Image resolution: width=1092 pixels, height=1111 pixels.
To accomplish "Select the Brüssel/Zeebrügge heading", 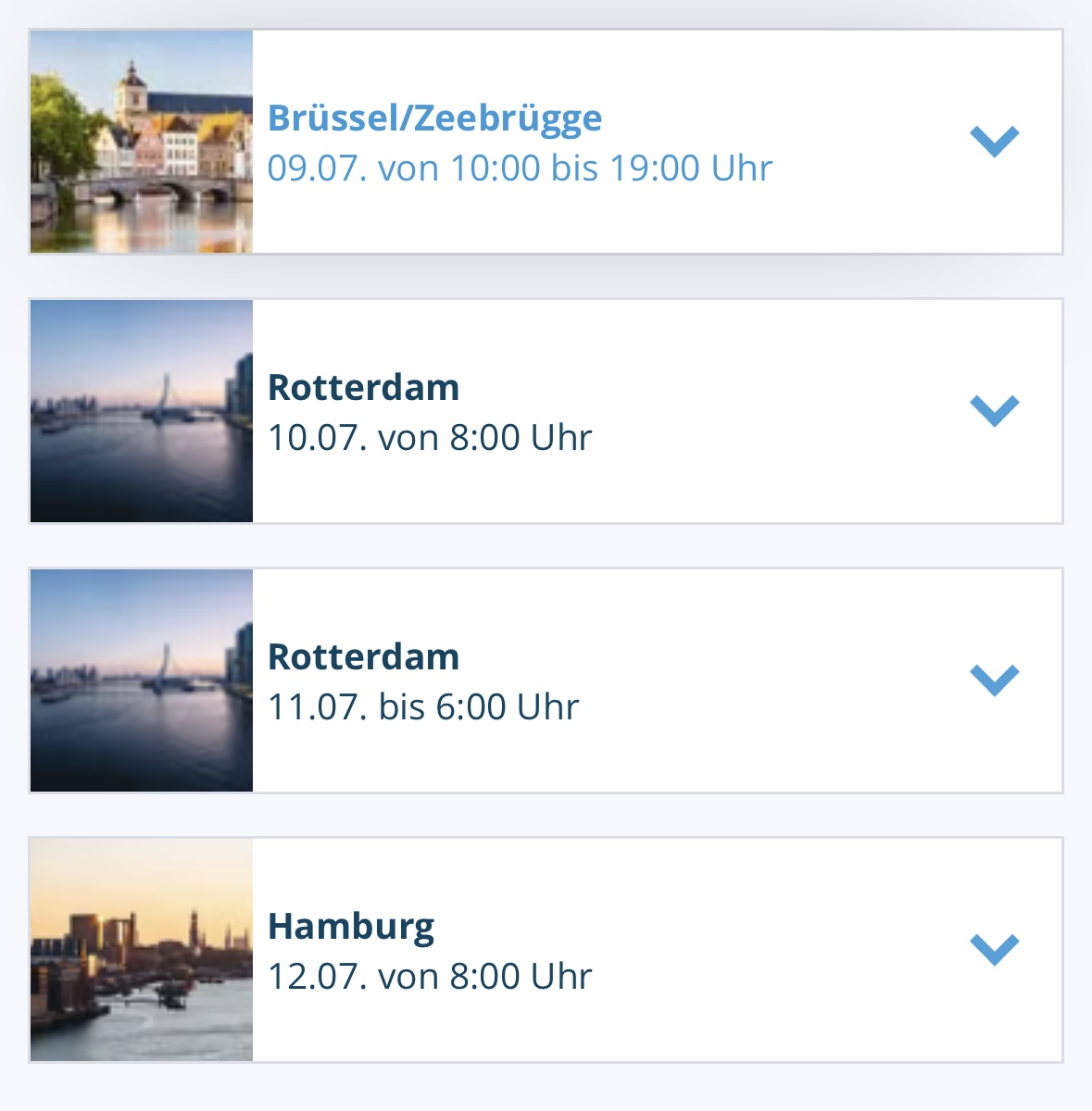I will (x=435, y=119).
